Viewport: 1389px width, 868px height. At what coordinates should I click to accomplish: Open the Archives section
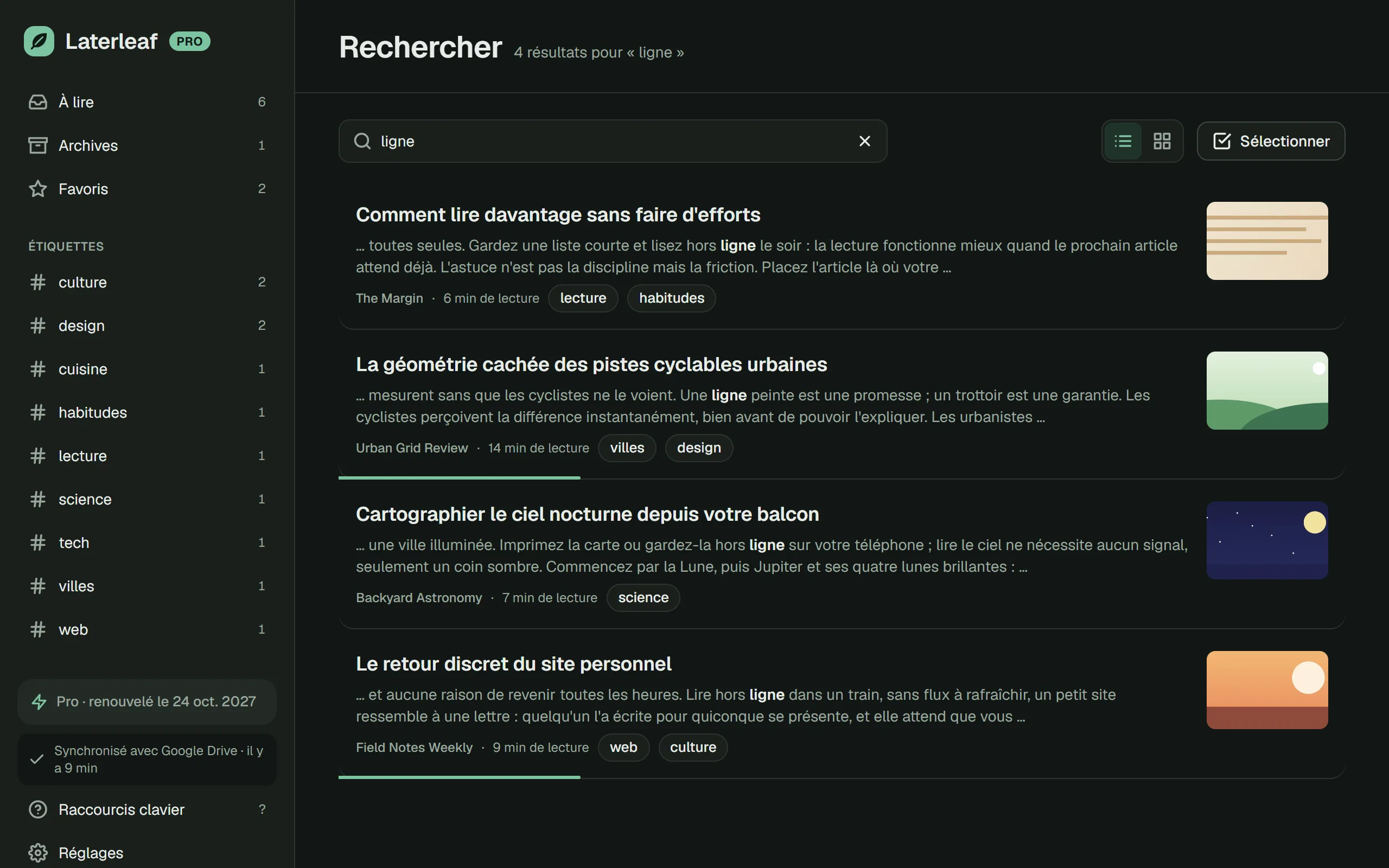(147, 145)
